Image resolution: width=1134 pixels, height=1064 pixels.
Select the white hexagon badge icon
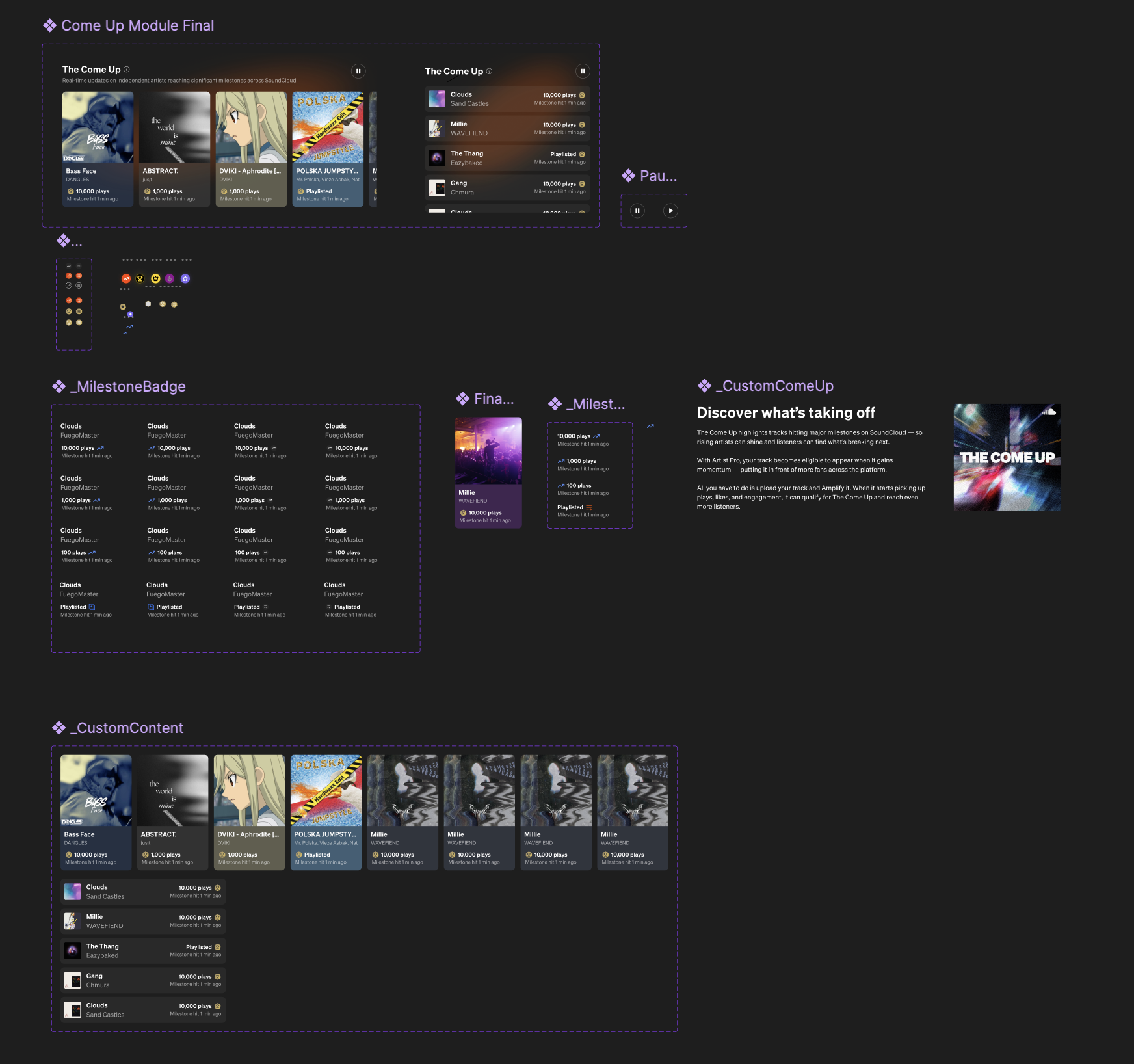(148, 304)
